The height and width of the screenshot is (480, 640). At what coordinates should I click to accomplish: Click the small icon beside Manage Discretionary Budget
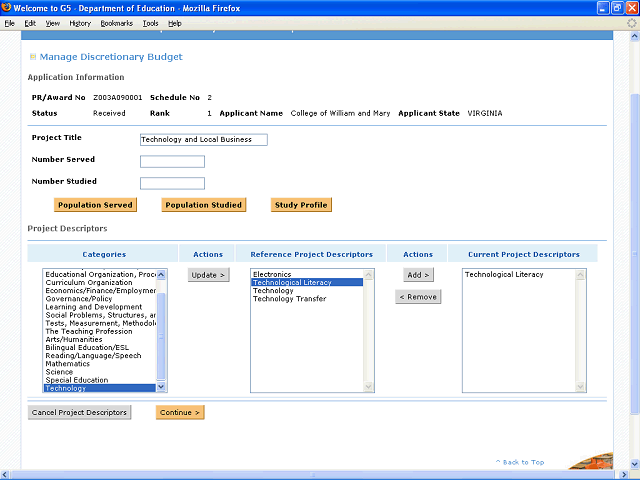[x=33, y=57]
